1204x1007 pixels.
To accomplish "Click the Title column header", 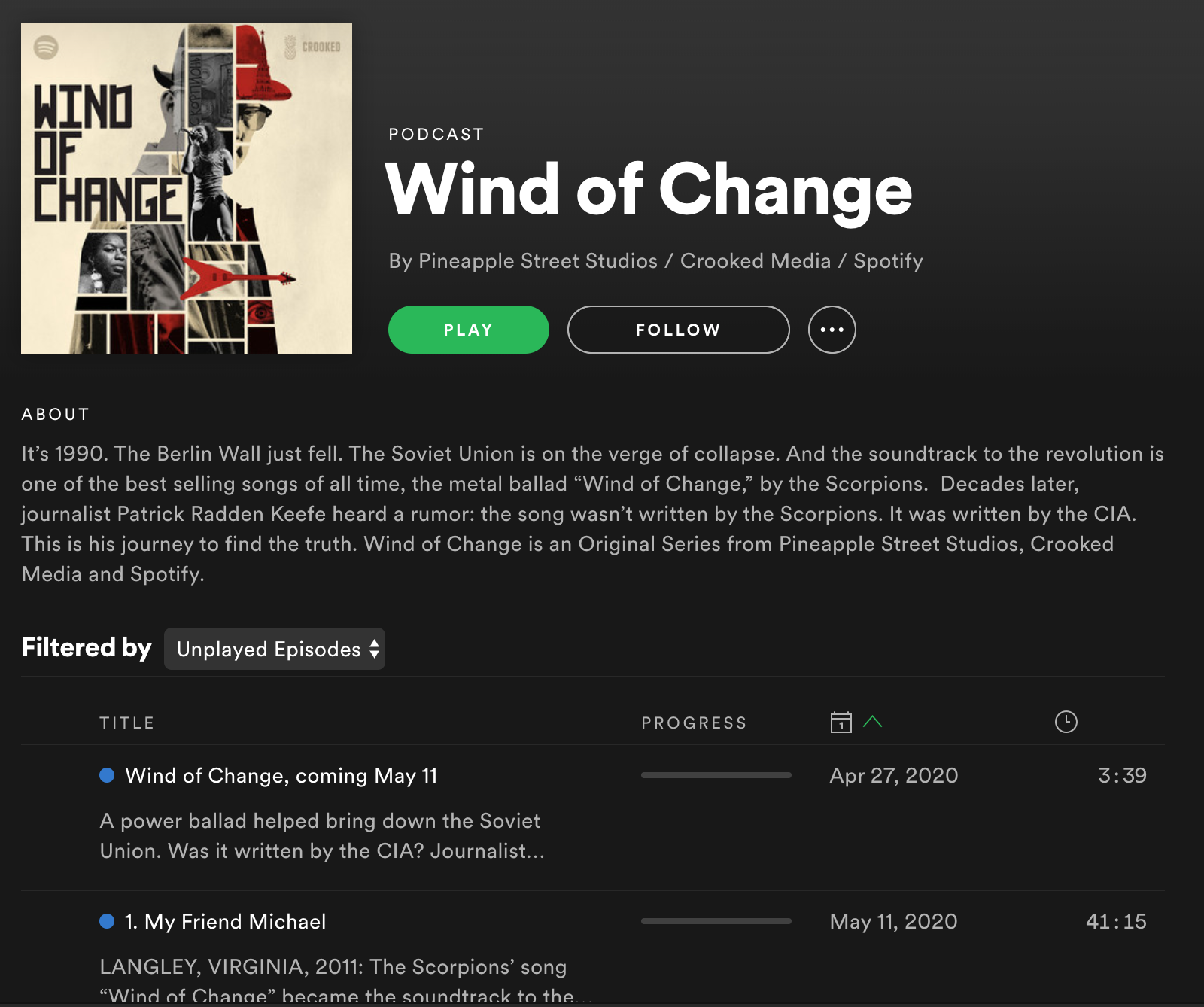I will 126,723.
